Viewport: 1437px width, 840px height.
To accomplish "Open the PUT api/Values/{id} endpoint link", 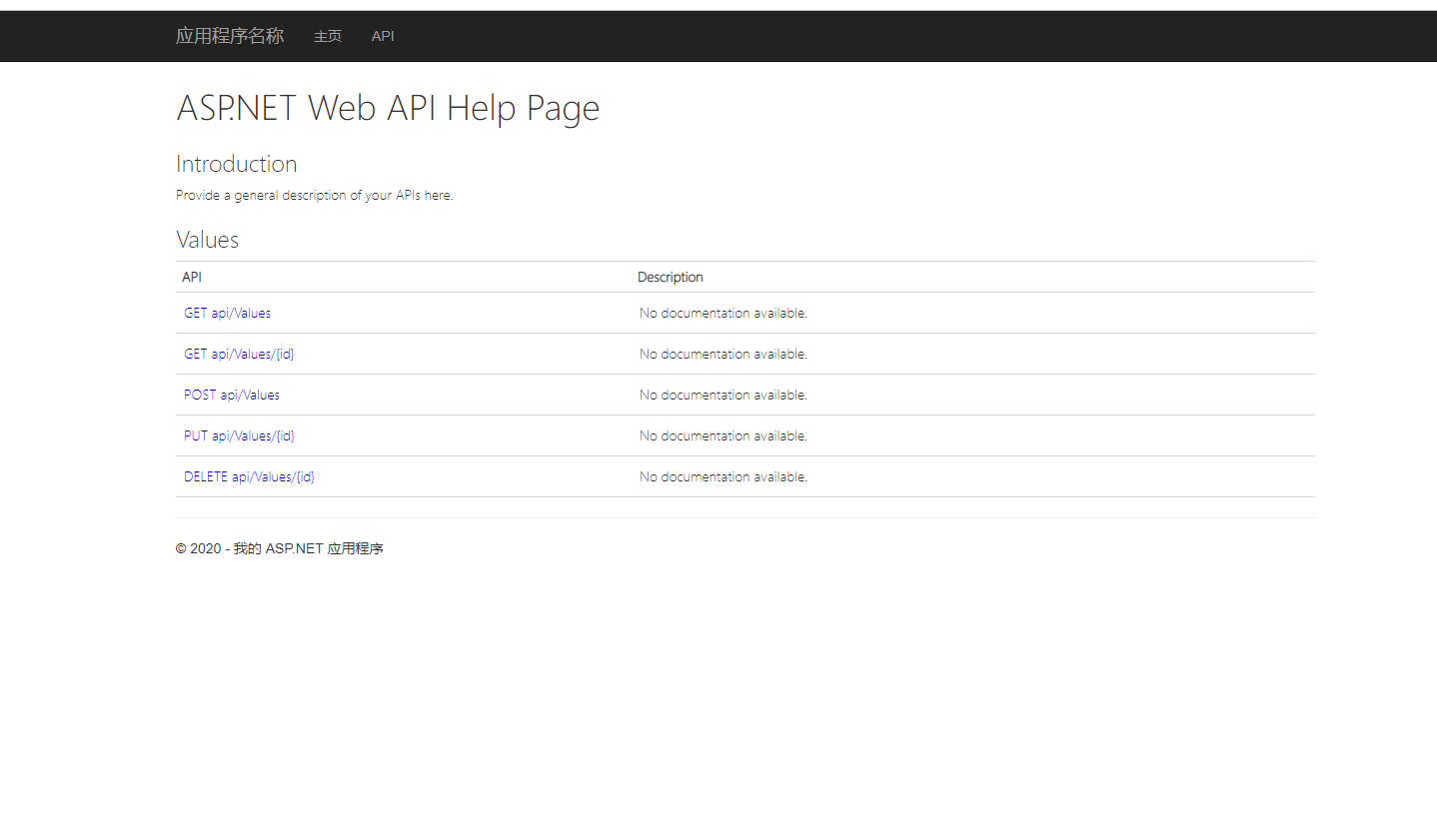I will point(239,435).
